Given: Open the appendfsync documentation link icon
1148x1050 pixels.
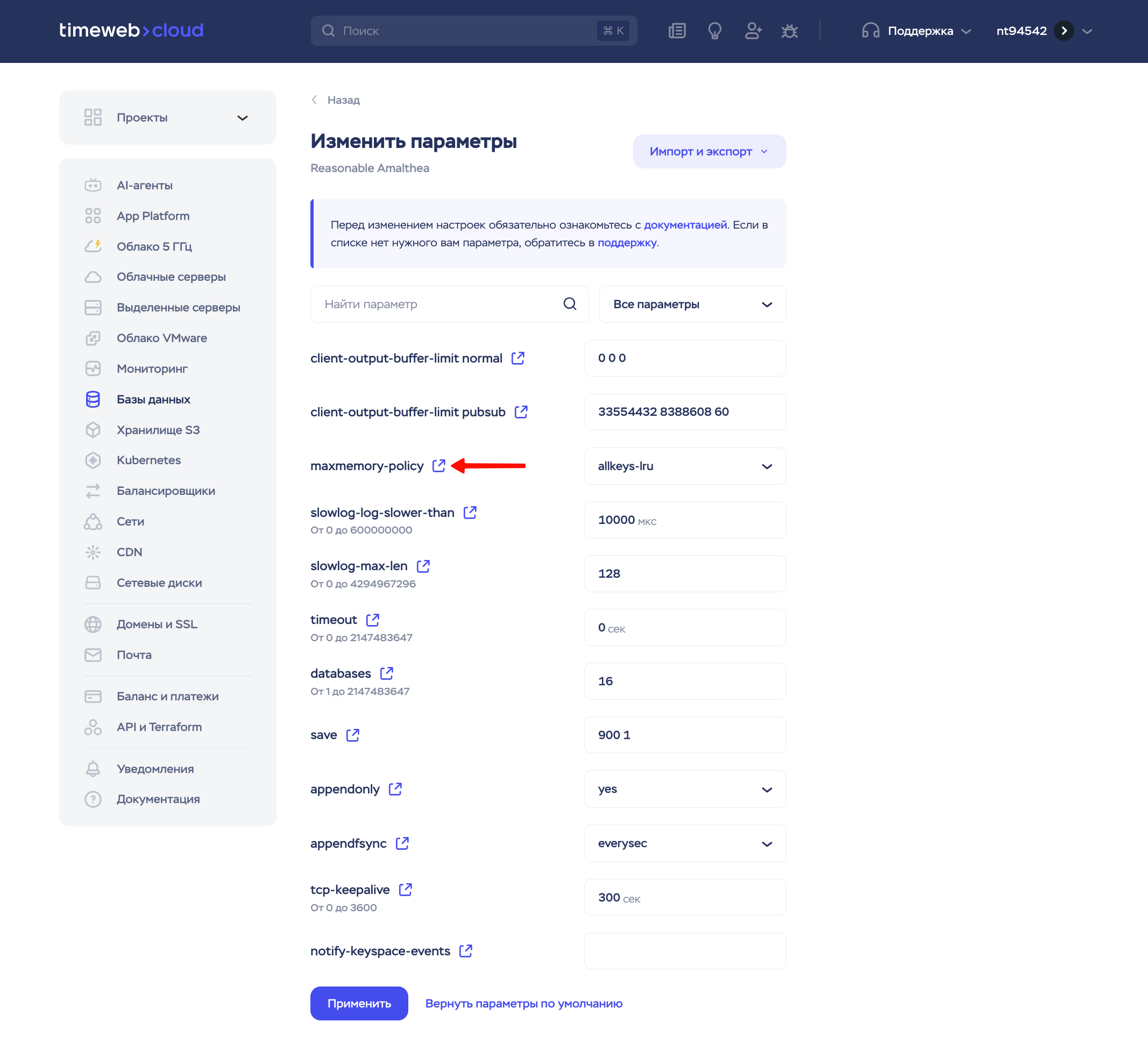Looking at the screenshot, I should (402, 843).
